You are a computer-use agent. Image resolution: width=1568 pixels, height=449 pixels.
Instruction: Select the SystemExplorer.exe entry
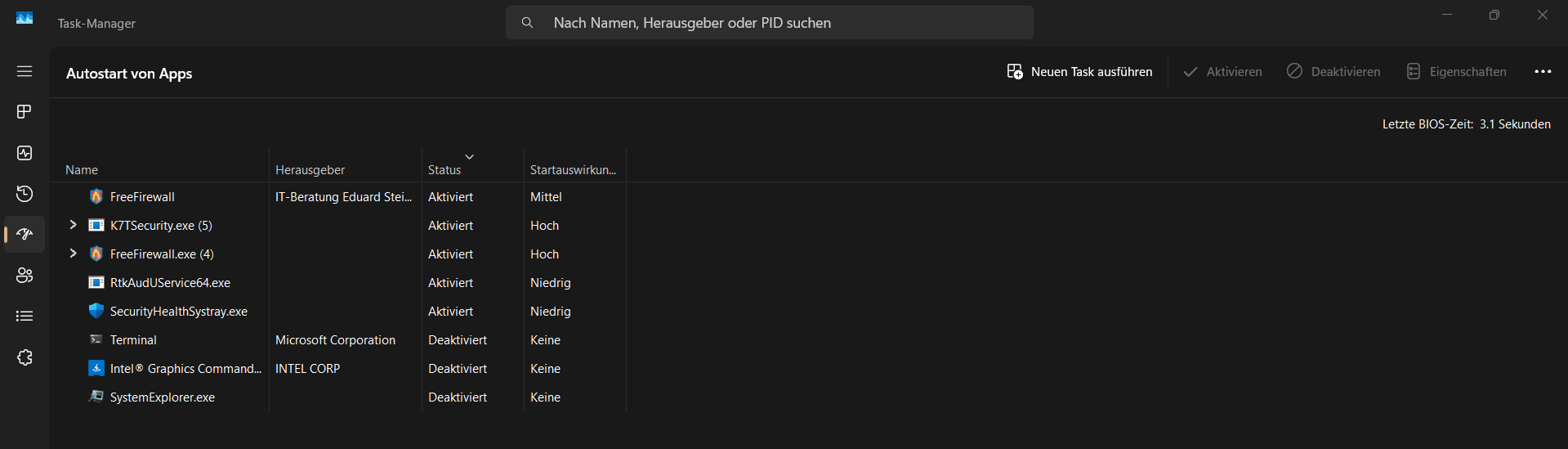coord(163,397)
